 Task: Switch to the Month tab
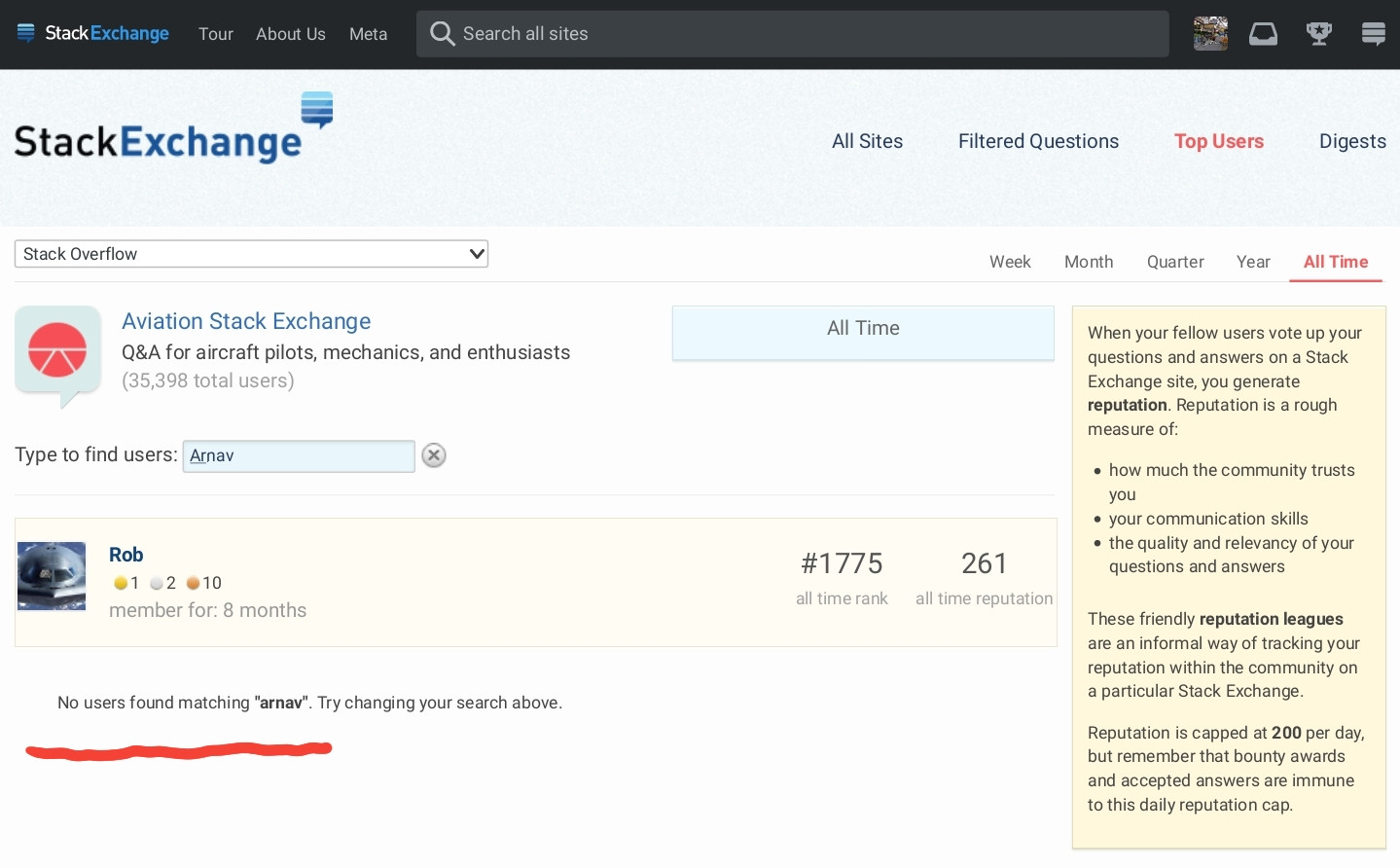(1089, 262)
